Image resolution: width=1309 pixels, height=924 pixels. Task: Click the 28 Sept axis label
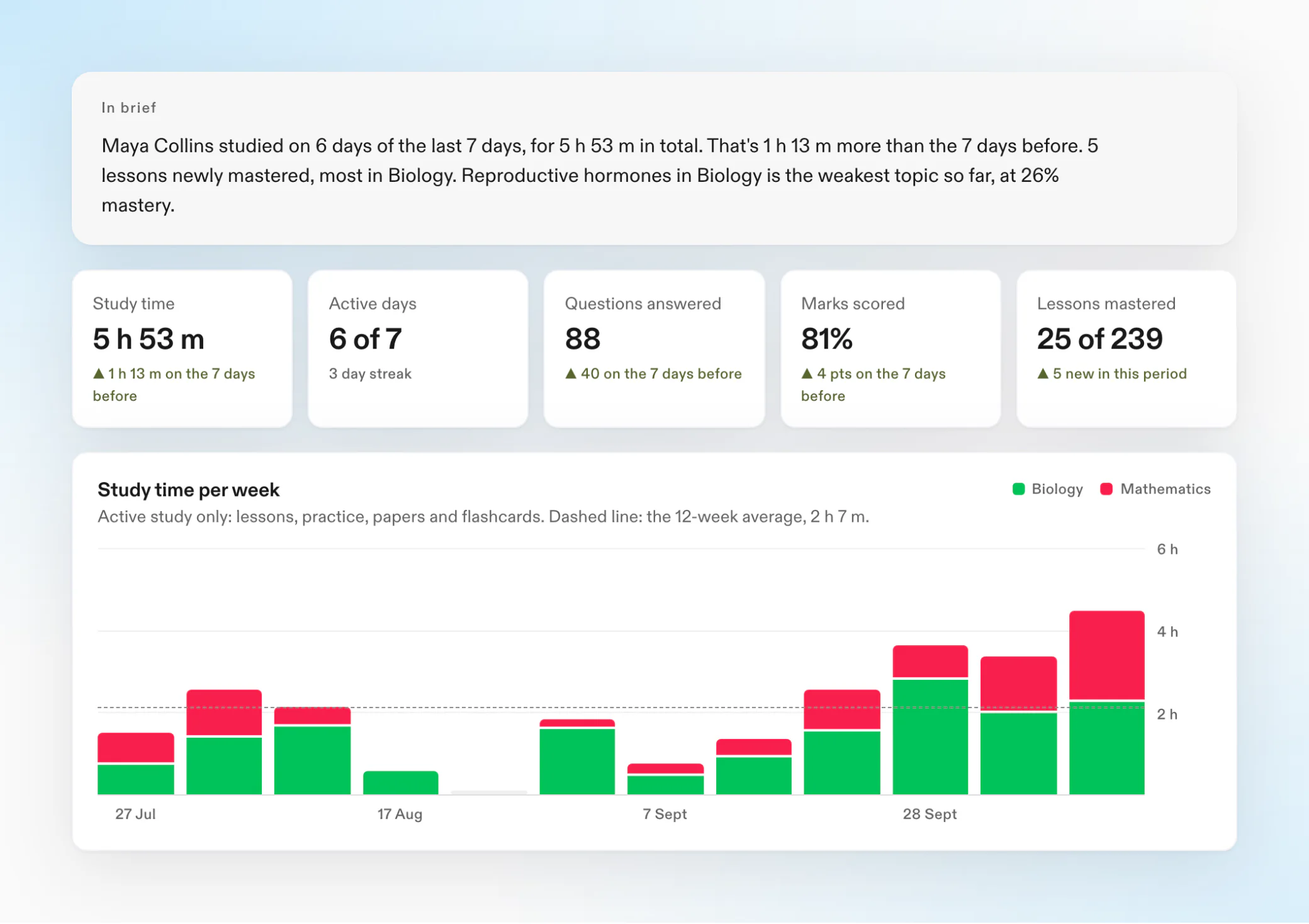click(x=930, y=814)
